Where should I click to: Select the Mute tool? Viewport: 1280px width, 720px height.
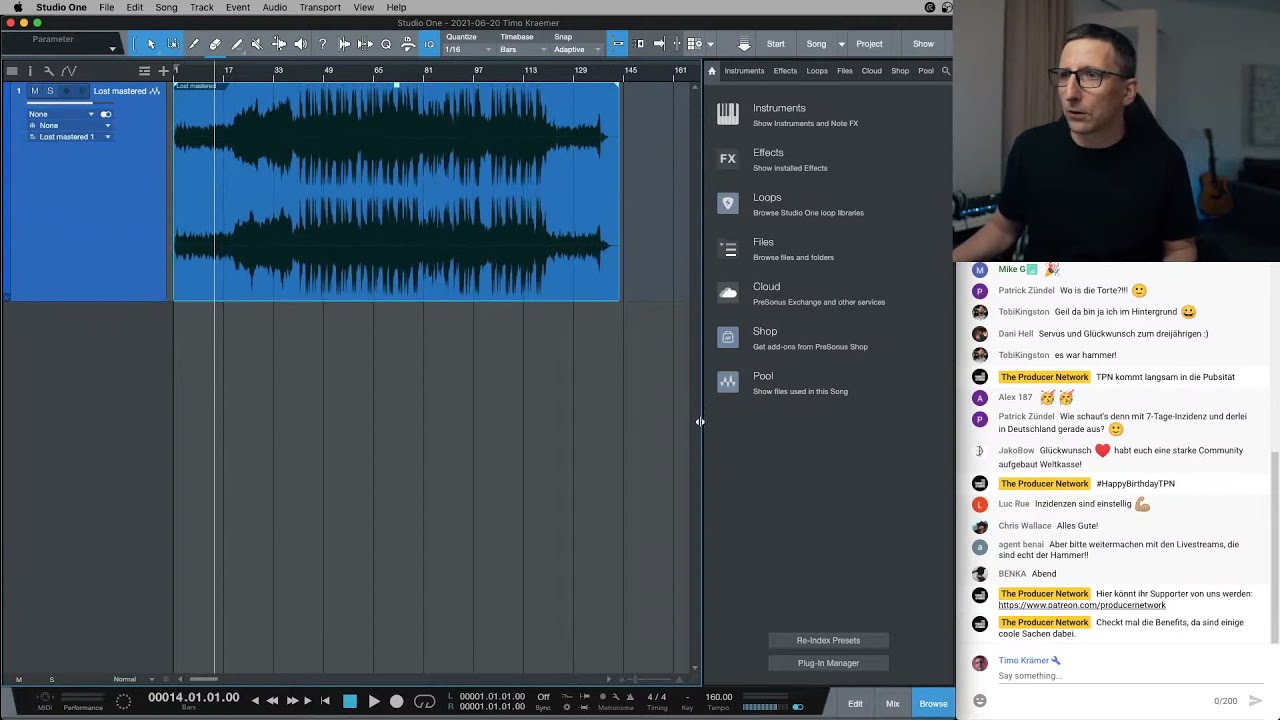click(257, 44)
